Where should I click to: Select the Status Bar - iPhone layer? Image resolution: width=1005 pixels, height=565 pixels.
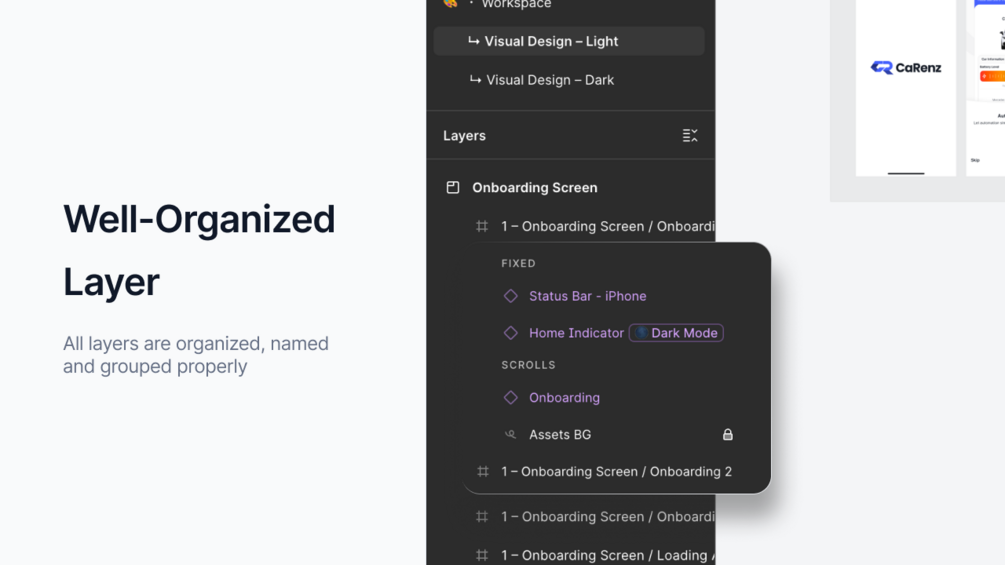587,296
